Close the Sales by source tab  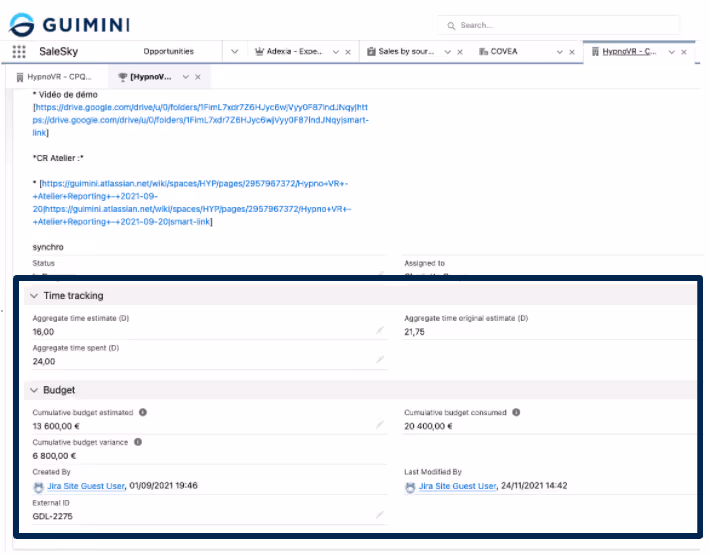pos(460,52)
